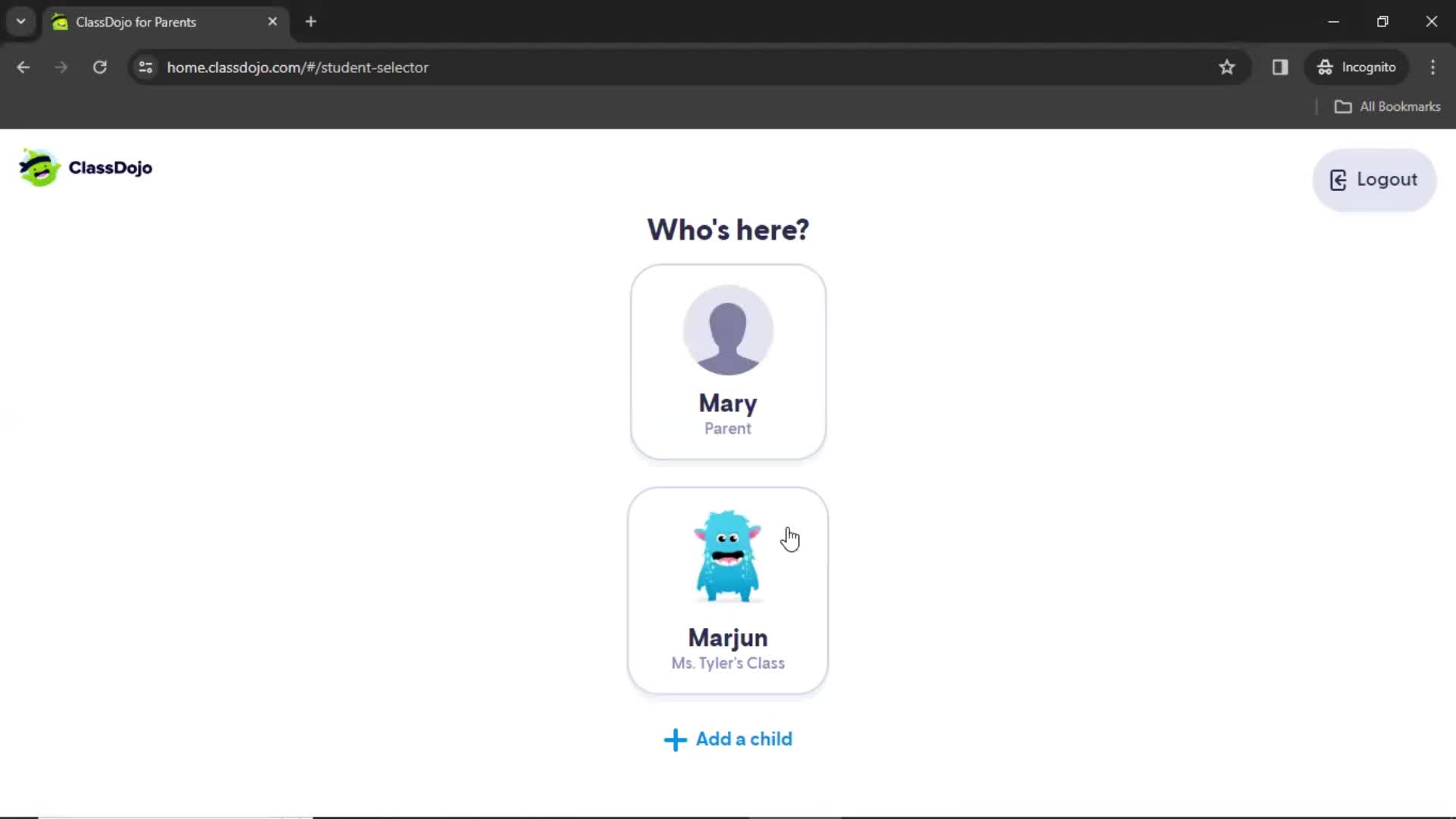
Task: Toggle the browser sidebar panel icon
Action: 1279,67
